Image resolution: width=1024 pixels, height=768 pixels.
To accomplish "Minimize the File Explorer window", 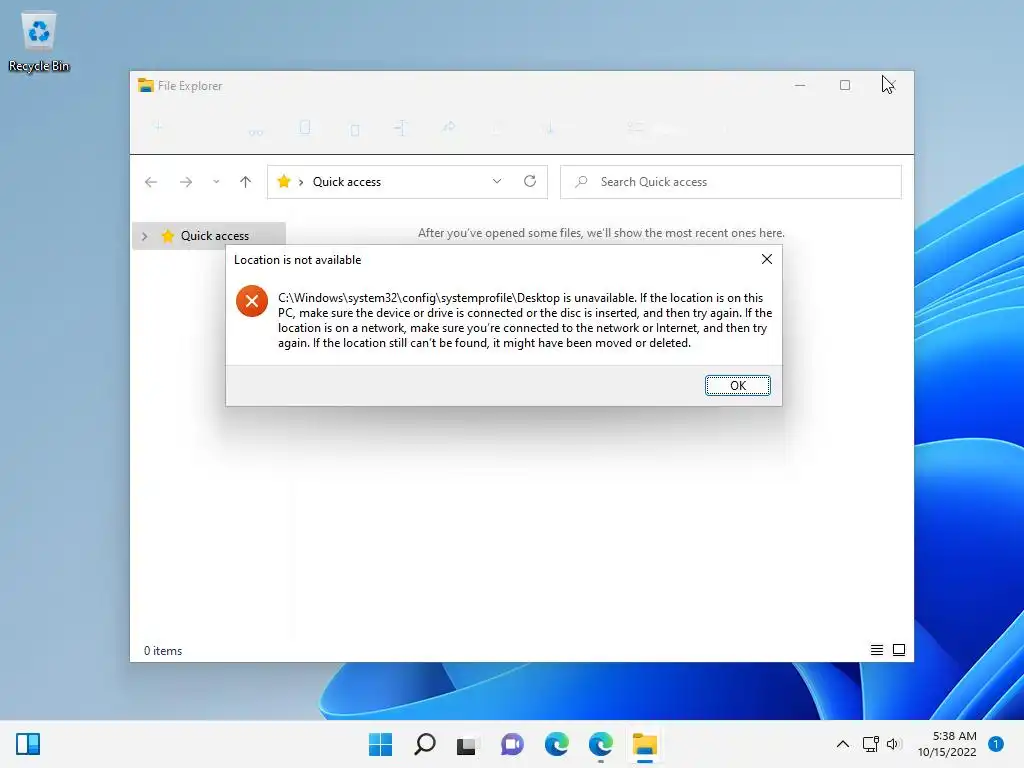I will (x=800, y=86).
